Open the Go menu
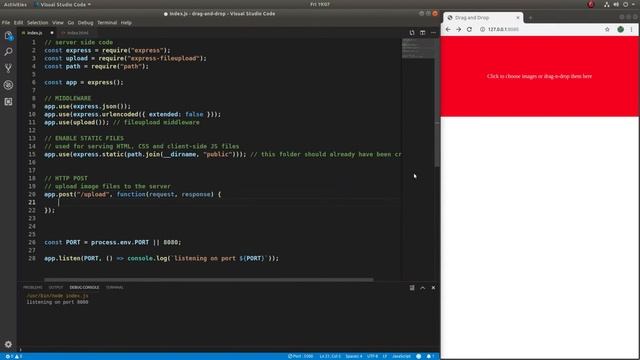Screen dimensions: 640x360 coord(71,23)
